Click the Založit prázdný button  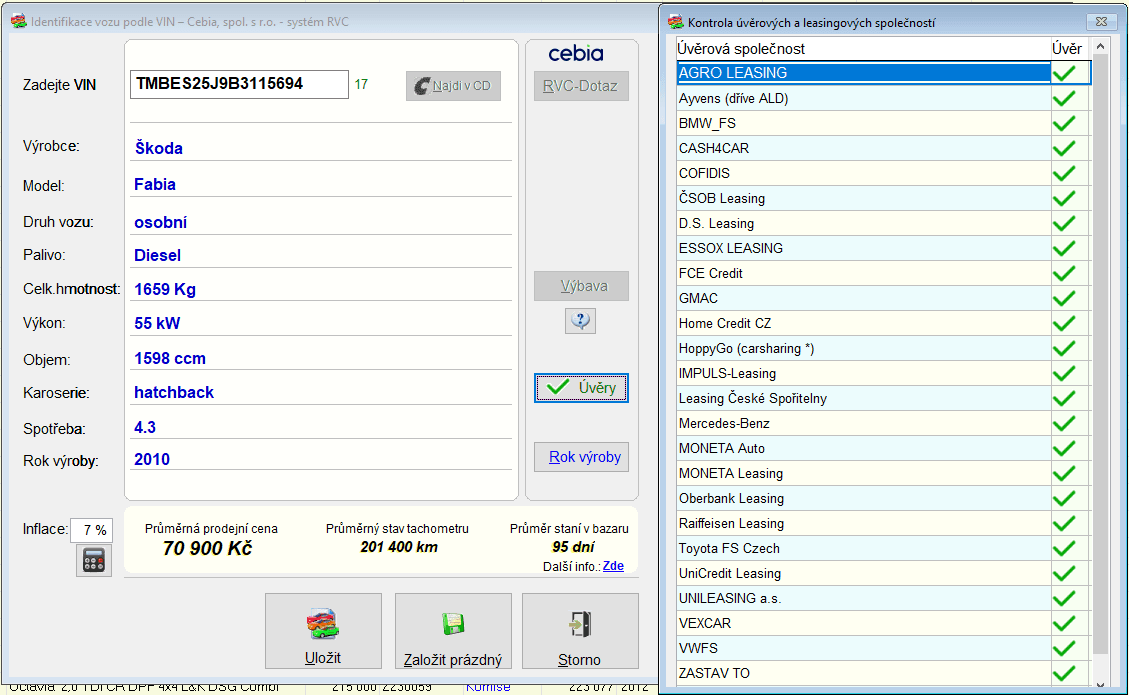point(453,631)
